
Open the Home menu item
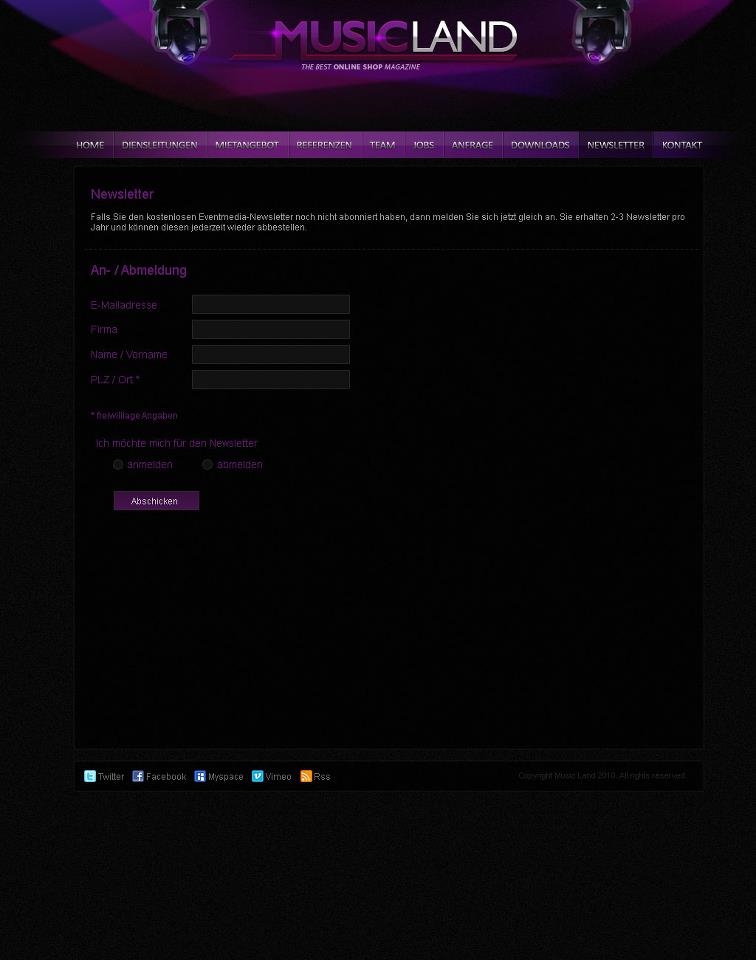[x=90, y=145]
